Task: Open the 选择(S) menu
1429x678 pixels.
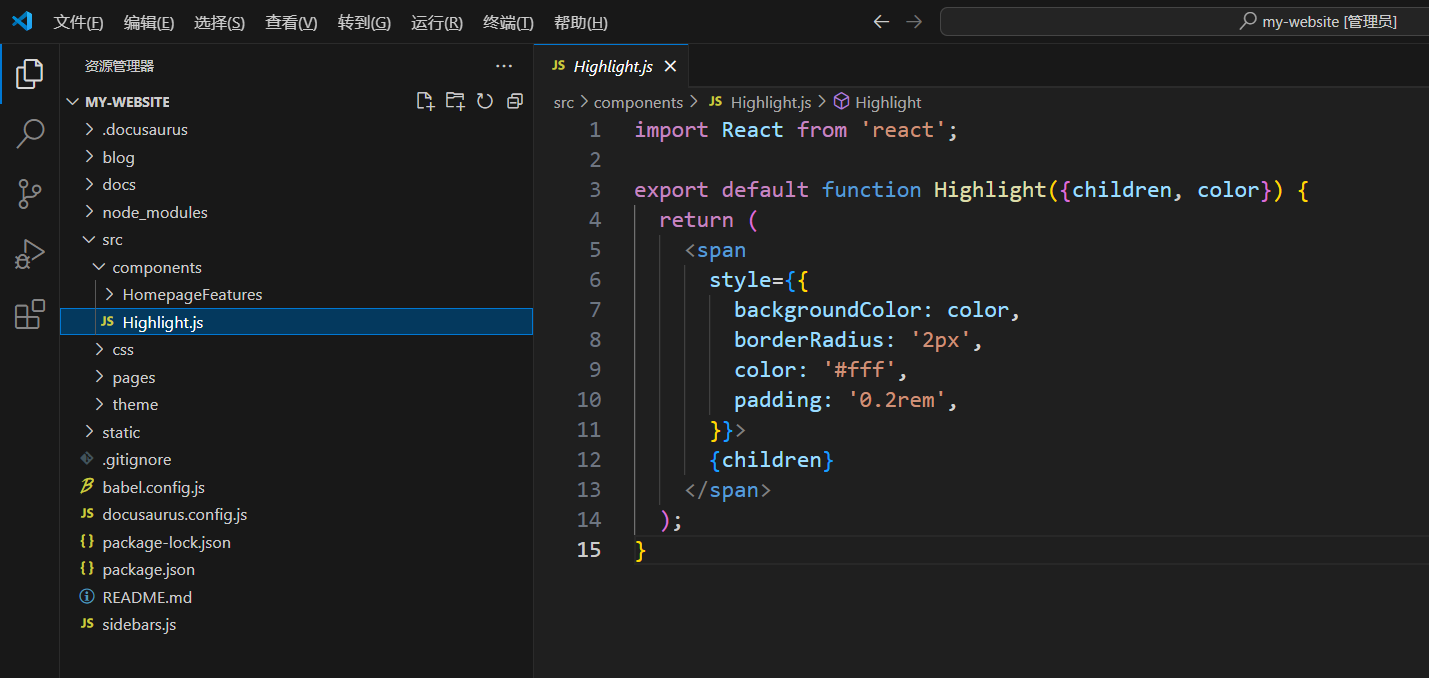Action: coord(220,22)
